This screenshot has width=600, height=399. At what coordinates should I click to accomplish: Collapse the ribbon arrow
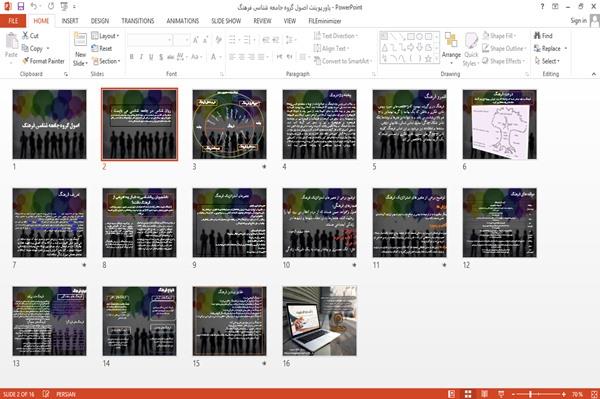point(594,74)
